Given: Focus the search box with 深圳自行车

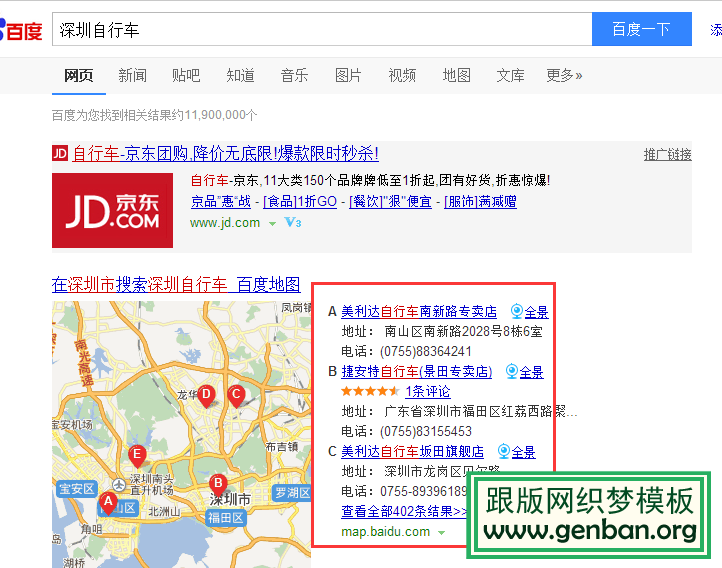Looking at the screenshot, I should click(x=322, y=29).
